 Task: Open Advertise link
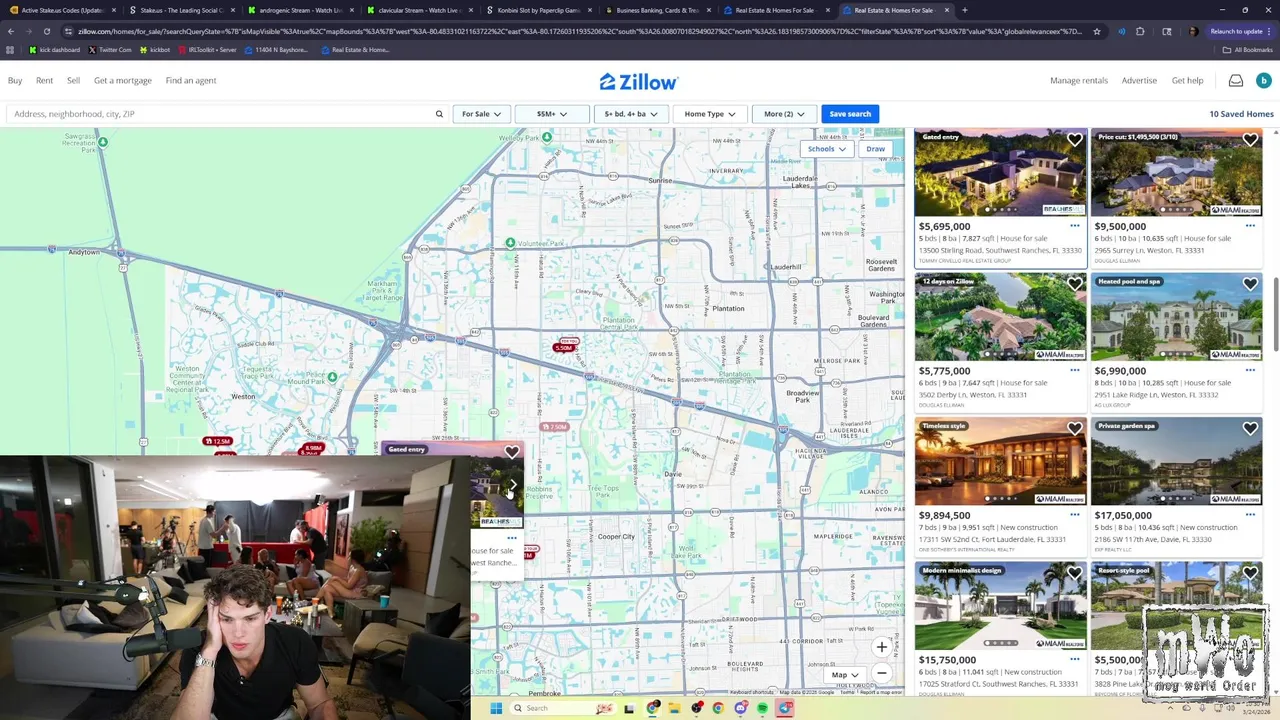coord(1139,81)
